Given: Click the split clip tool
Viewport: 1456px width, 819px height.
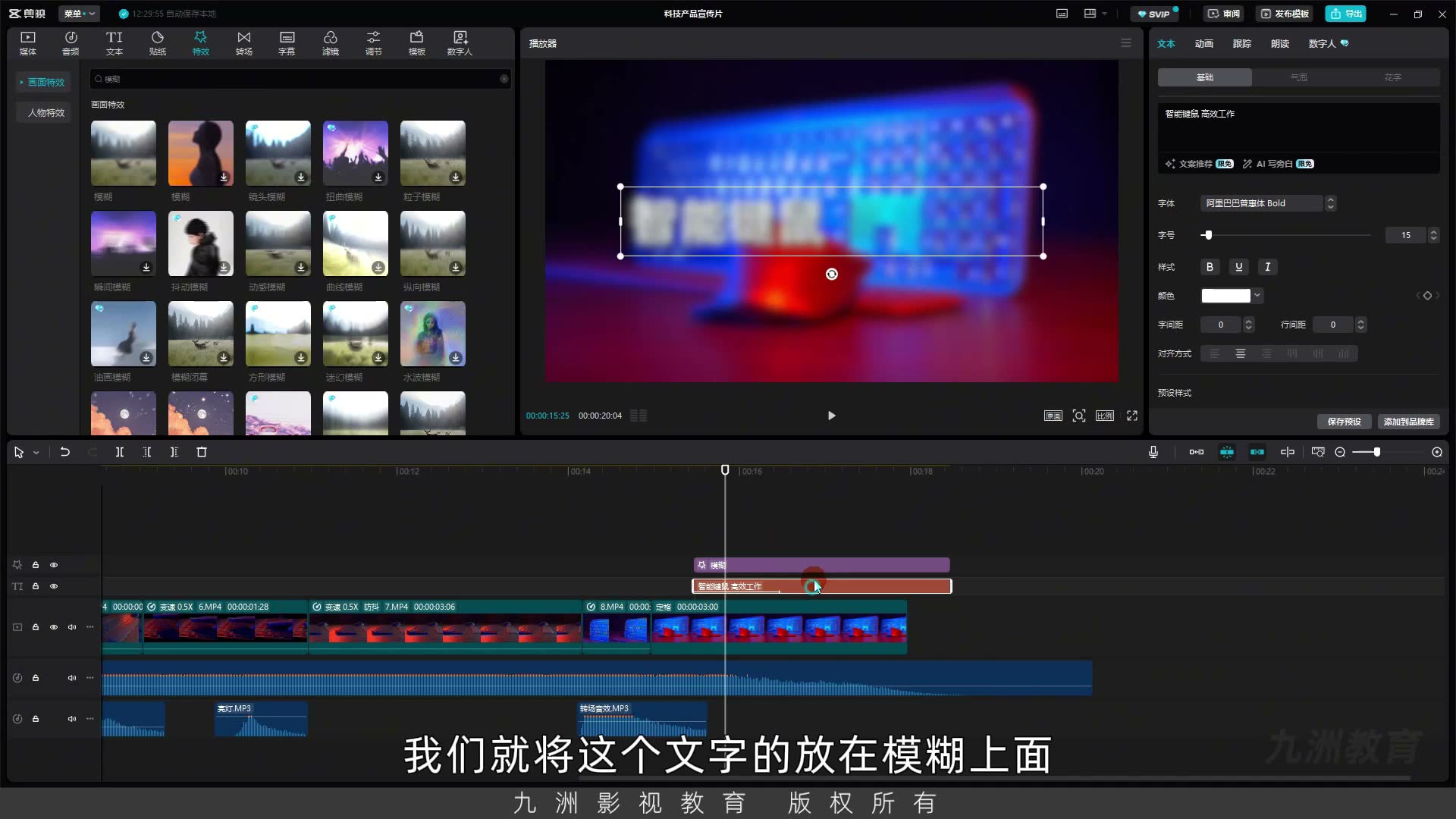Looking at the screenshot, I should pyautogui.click(x=120, y=452).
